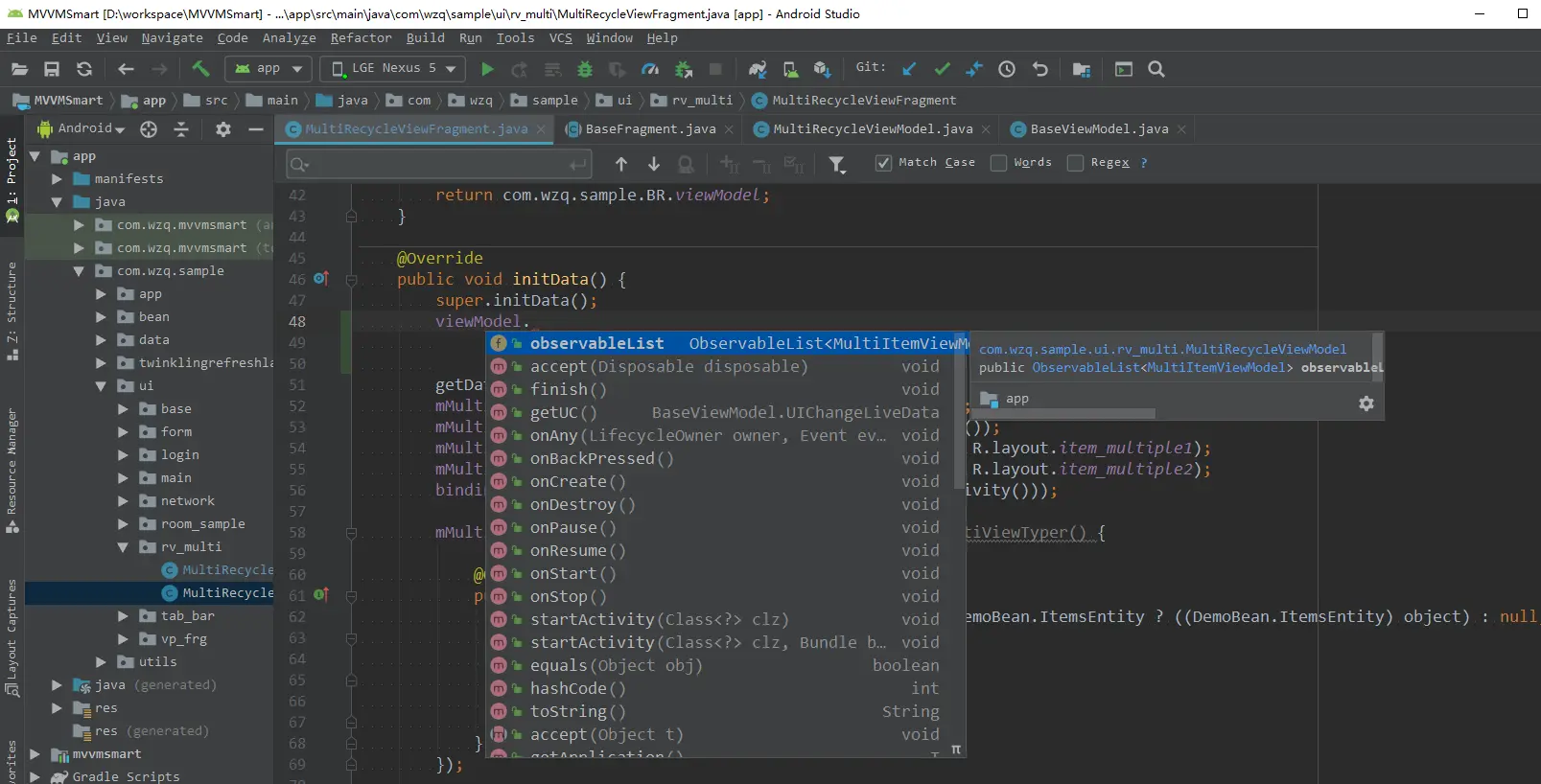The width and height of the screenshot is (1541, 784).
Task: Switch to BaseFragment.java tab
Action: (649, 129)
